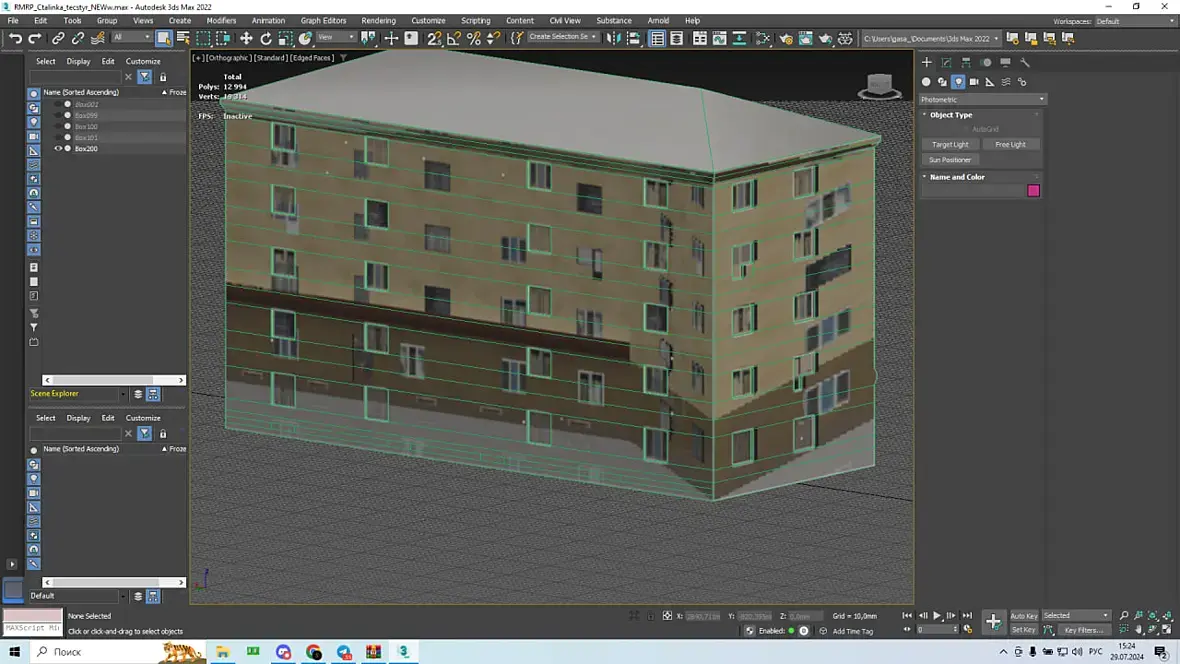Select the Cameras category icon

[x=974, y=82]
